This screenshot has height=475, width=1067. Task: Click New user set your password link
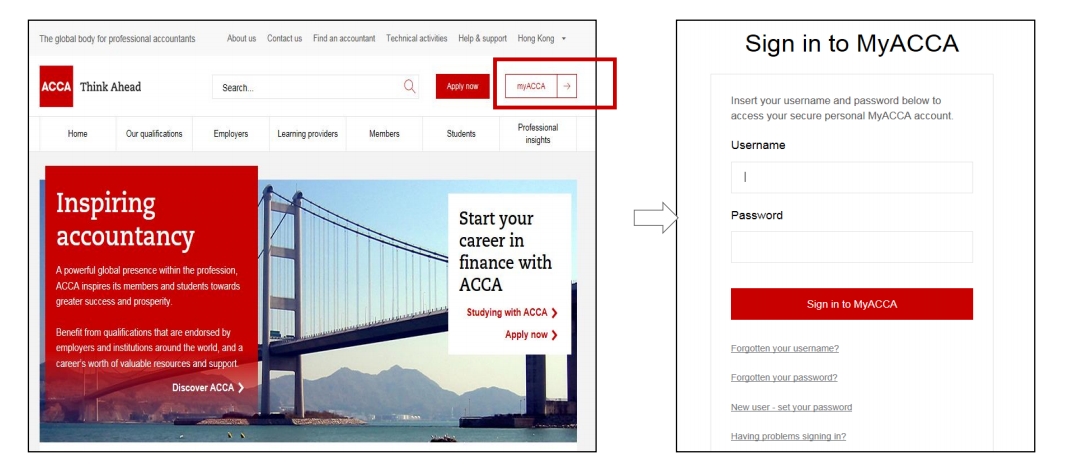(x=791, y=407)
